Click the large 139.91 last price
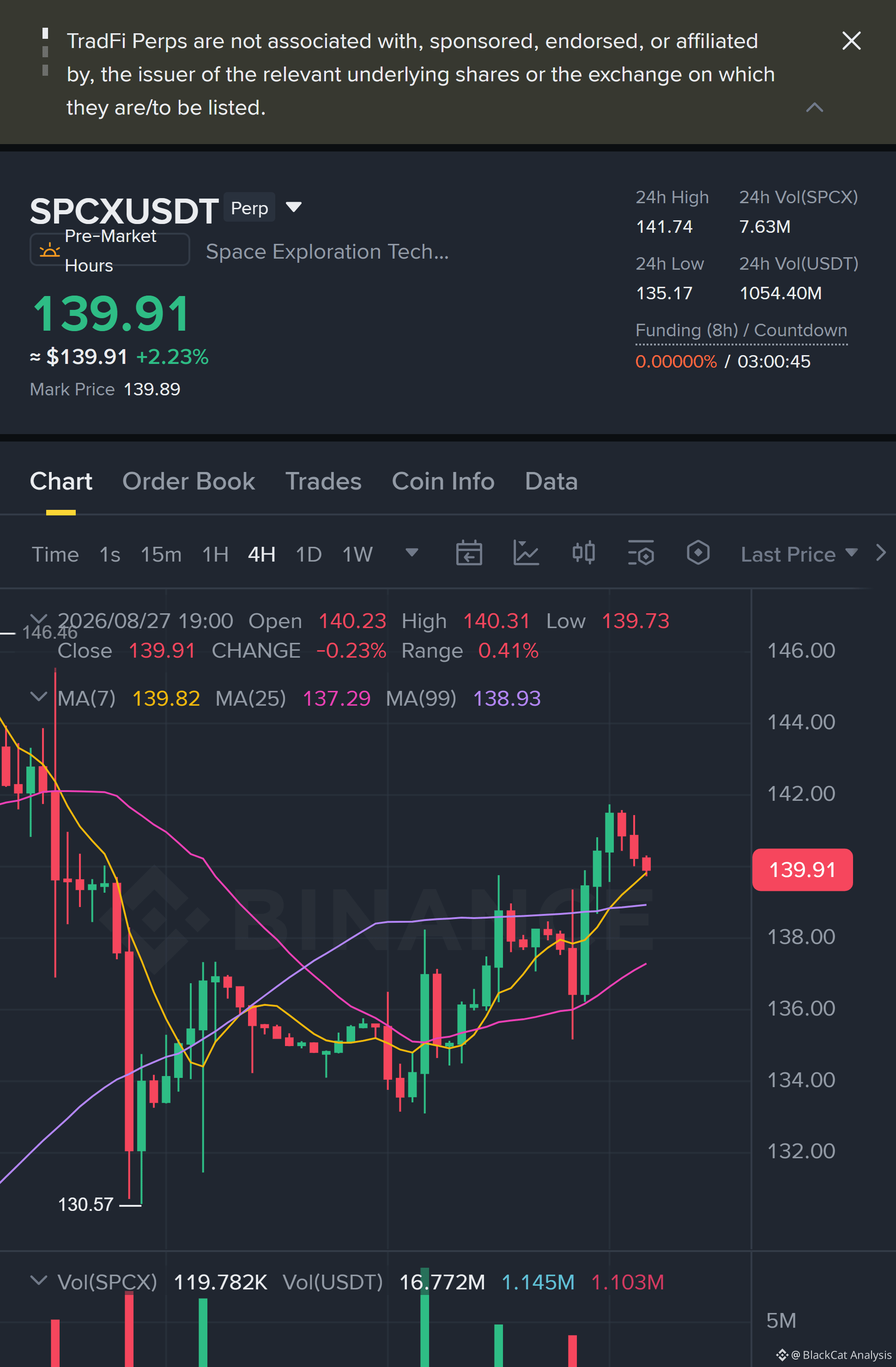 point(111,314)
